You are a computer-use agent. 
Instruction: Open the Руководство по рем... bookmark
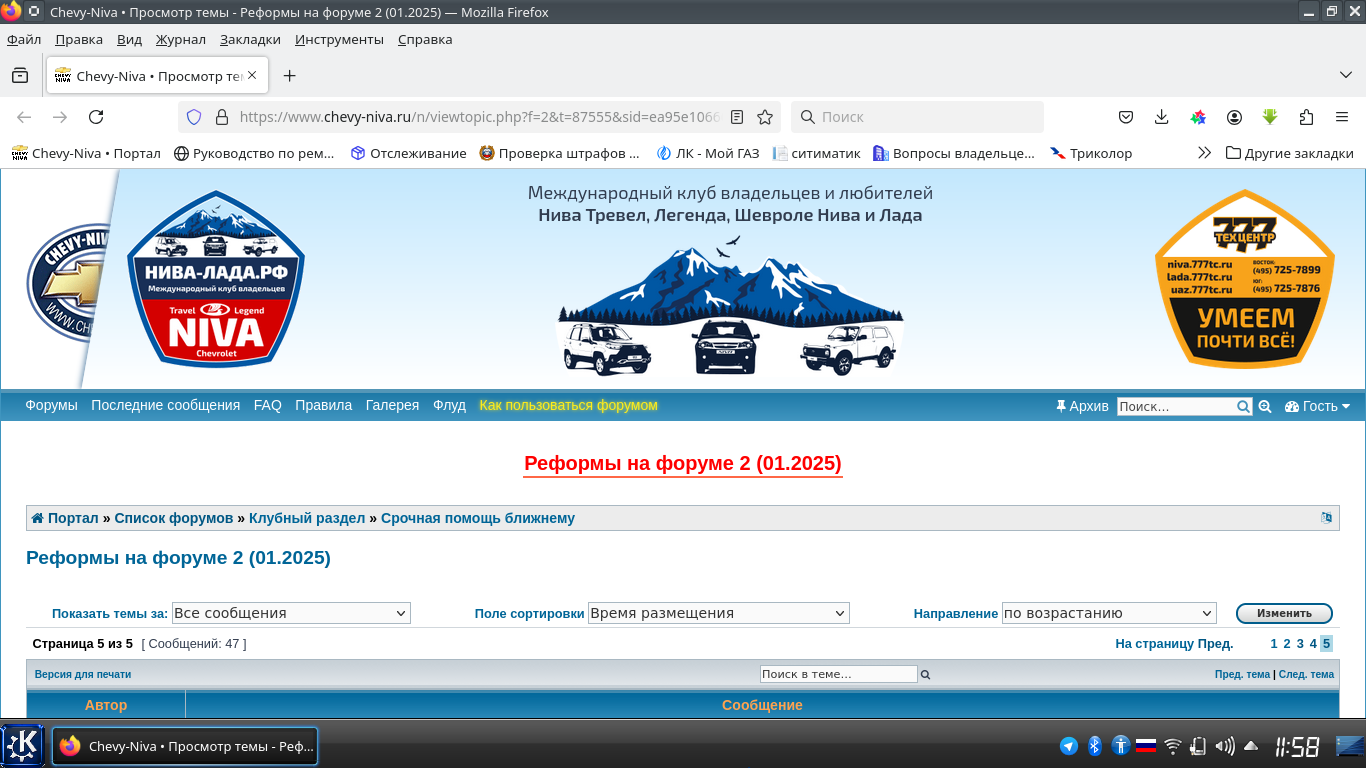(254, 153)
